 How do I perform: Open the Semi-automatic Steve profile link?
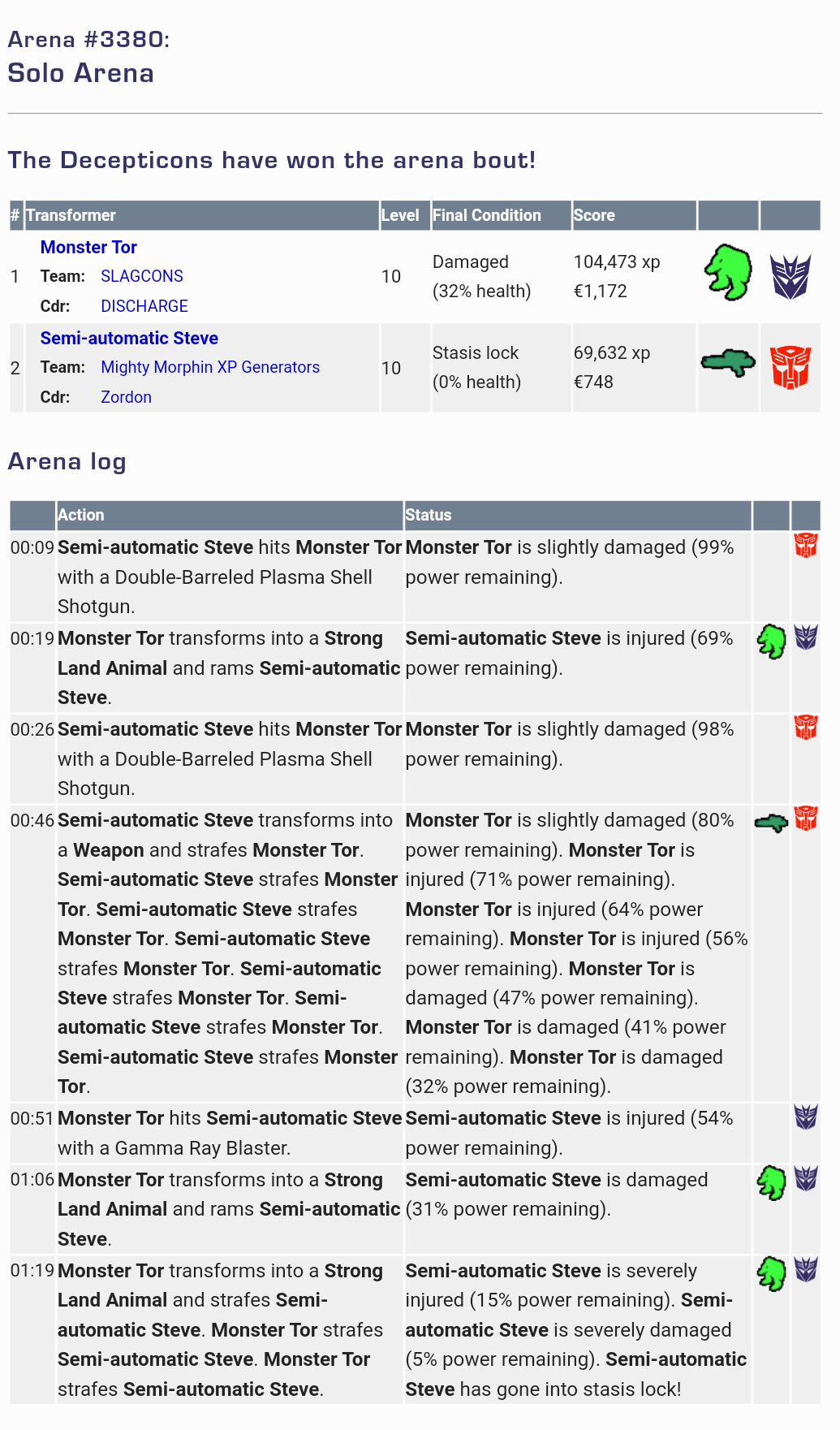click(129, 338)
